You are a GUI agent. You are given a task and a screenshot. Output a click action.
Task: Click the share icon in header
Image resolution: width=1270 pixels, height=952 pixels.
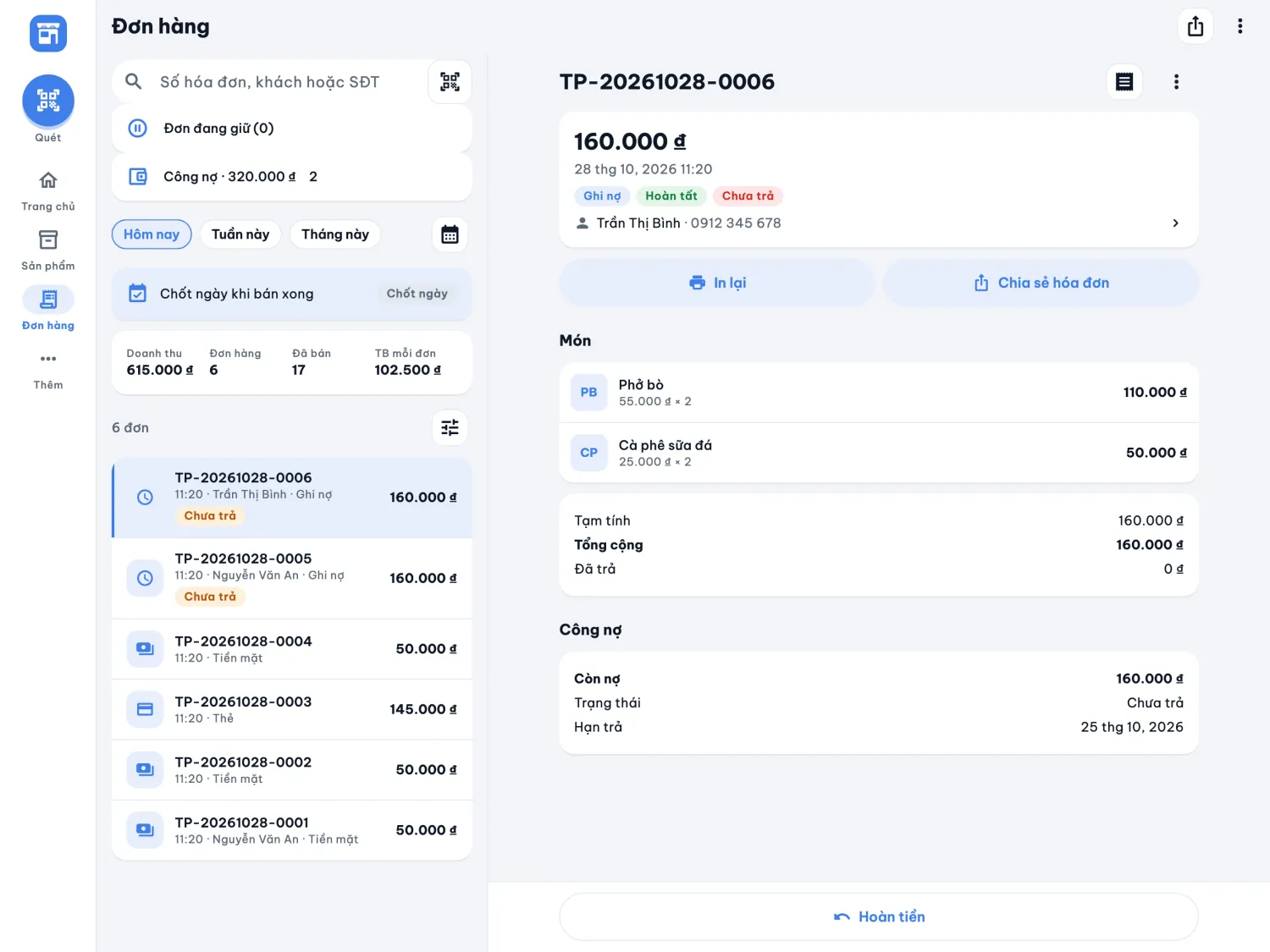(x=1195, y=26)
